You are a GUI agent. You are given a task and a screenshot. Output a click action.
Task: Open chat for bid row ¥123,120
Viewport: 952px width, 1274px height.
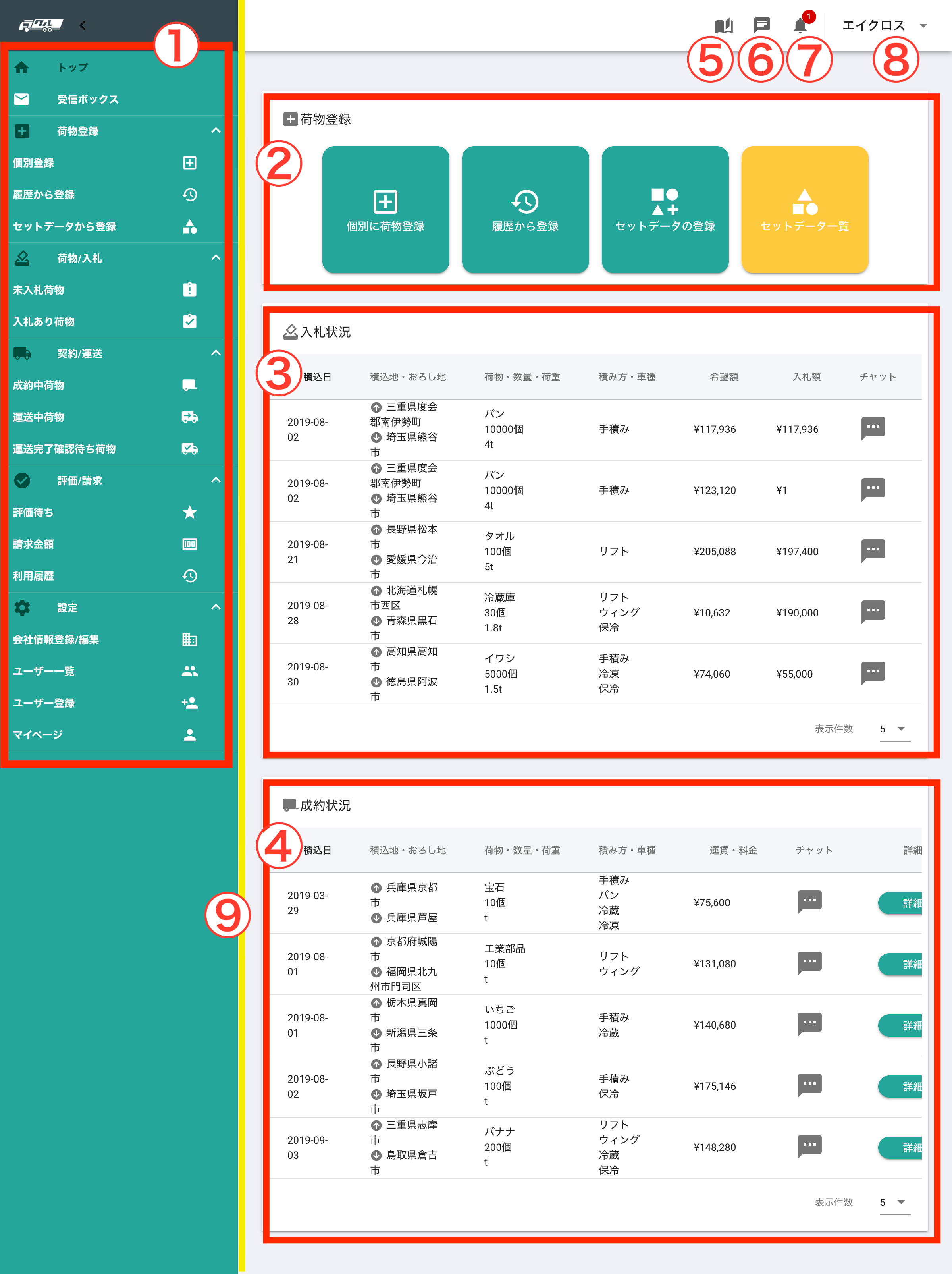[873, 489]
